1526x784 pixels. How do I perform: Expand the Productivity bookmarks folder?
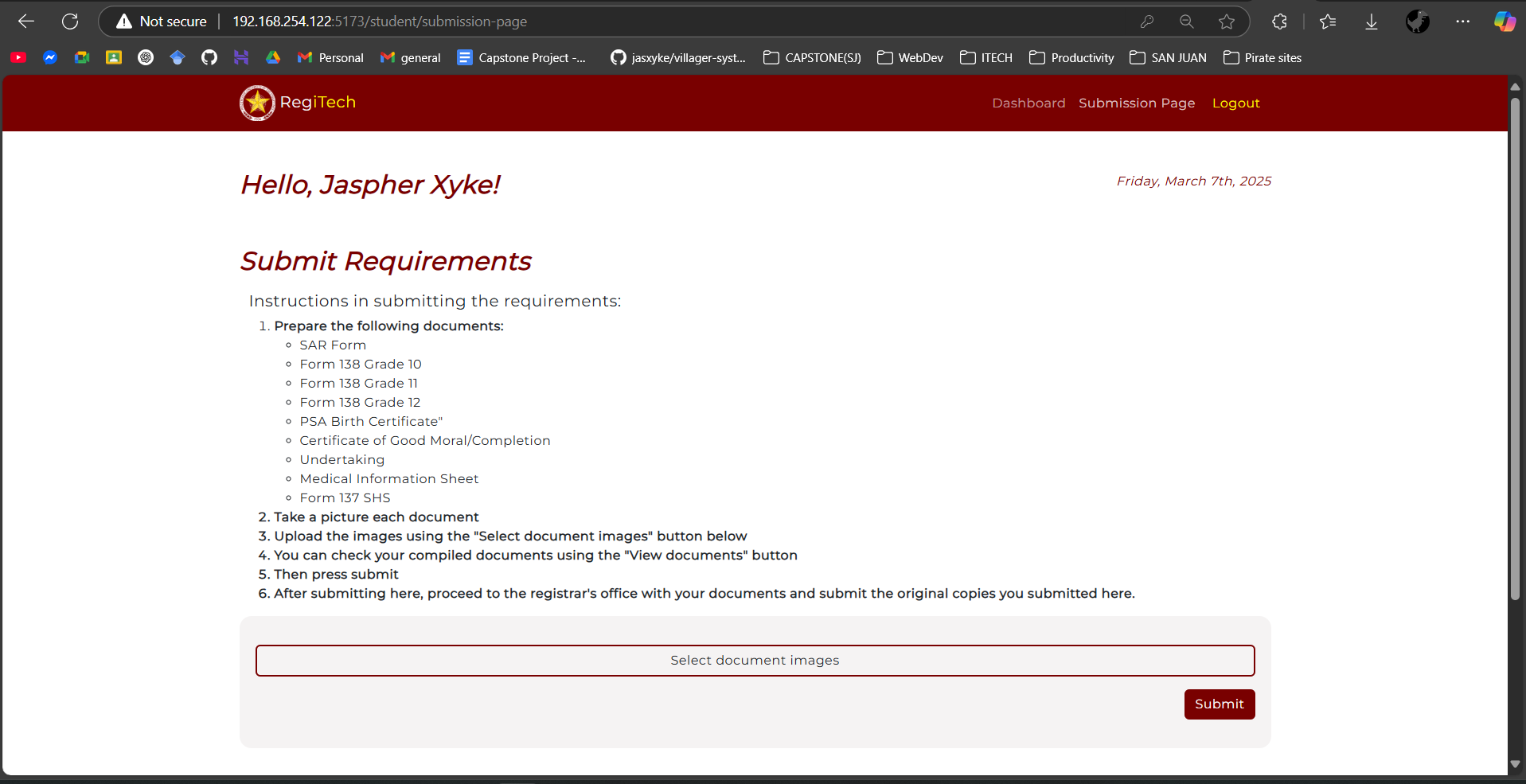[1071, 57]
